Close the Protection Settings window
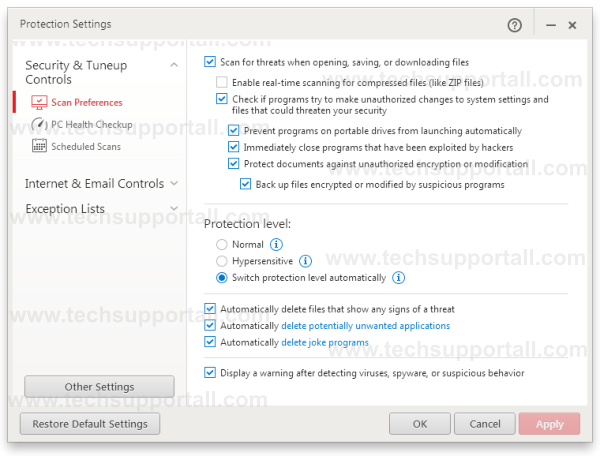Screen dimensions: 600x456 coord(572,25)
